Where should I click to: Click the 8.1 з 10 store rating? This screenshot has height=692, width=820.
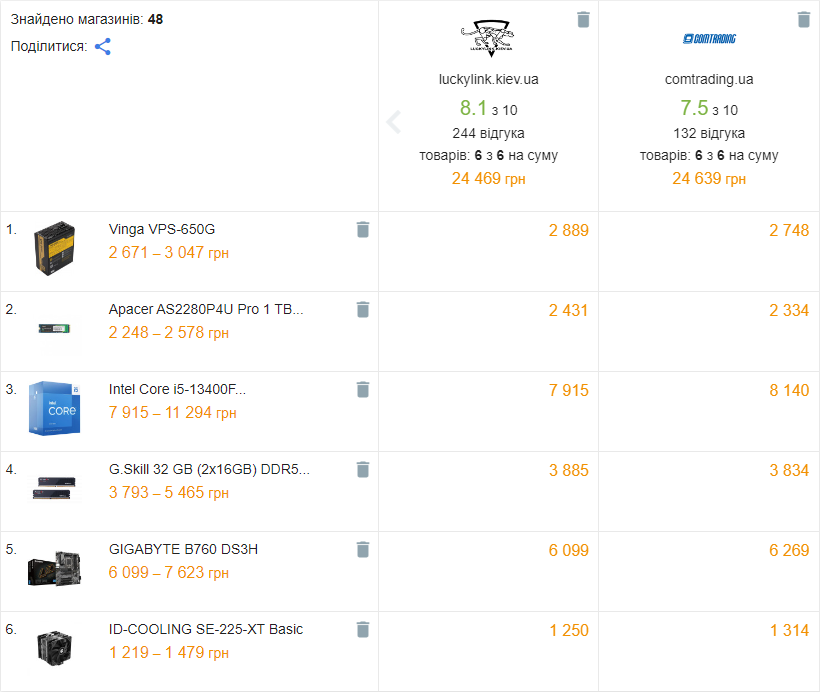[488, 108]
